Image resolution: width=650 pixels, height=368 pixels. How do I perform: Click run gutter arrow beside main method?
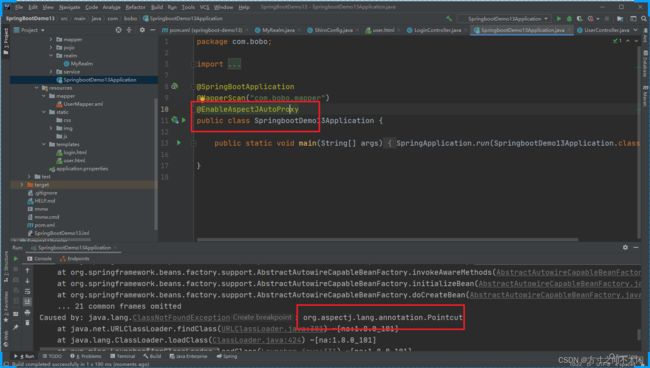[x=179, y=143]
